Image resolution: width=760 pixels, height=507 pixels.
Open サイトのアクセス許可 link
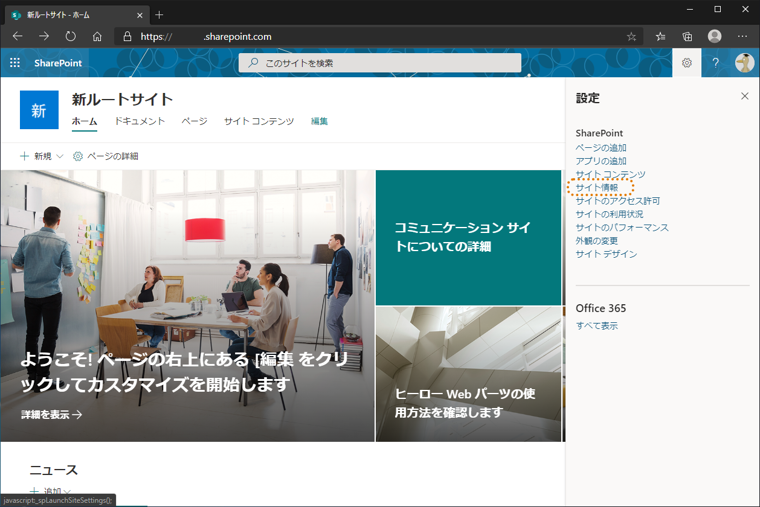(618, 201)
